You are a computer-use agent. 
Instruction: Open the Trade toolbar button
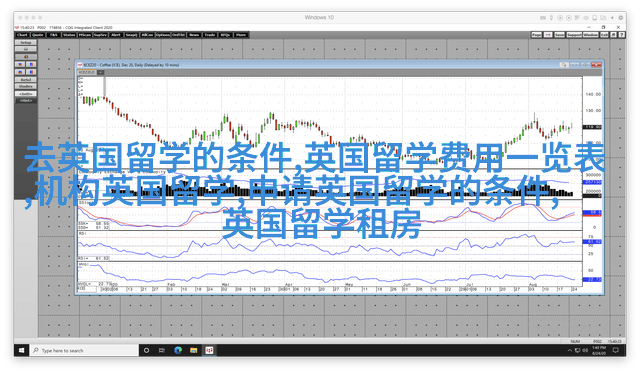click(209, 35)
